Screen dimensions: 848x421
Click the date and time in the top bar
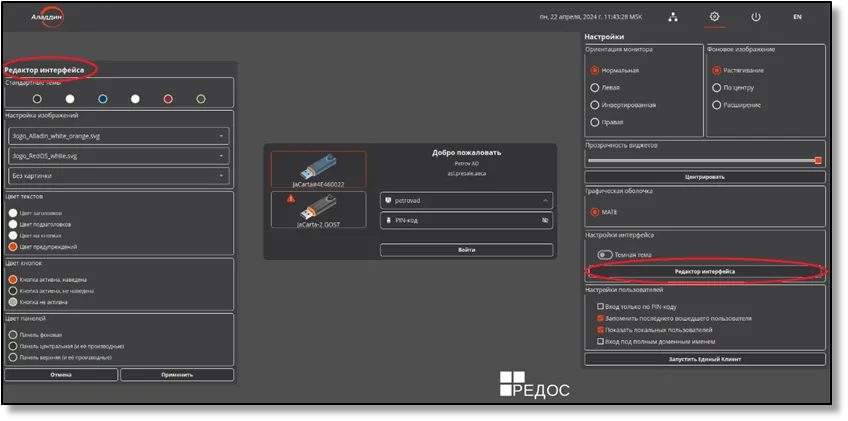click(591, 17)
